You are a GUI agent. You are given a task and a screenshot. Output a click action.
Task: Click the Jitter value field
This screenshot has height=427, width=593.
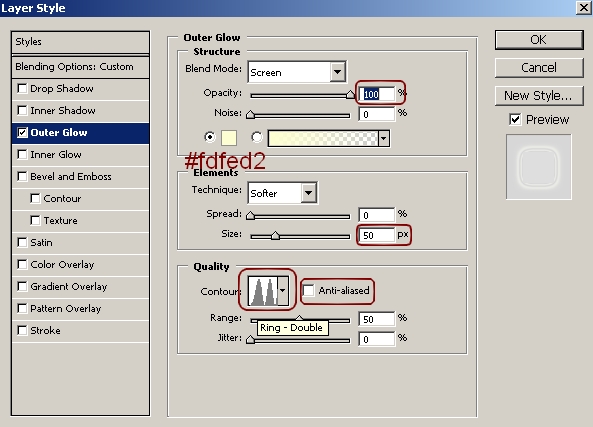[377, 339]
